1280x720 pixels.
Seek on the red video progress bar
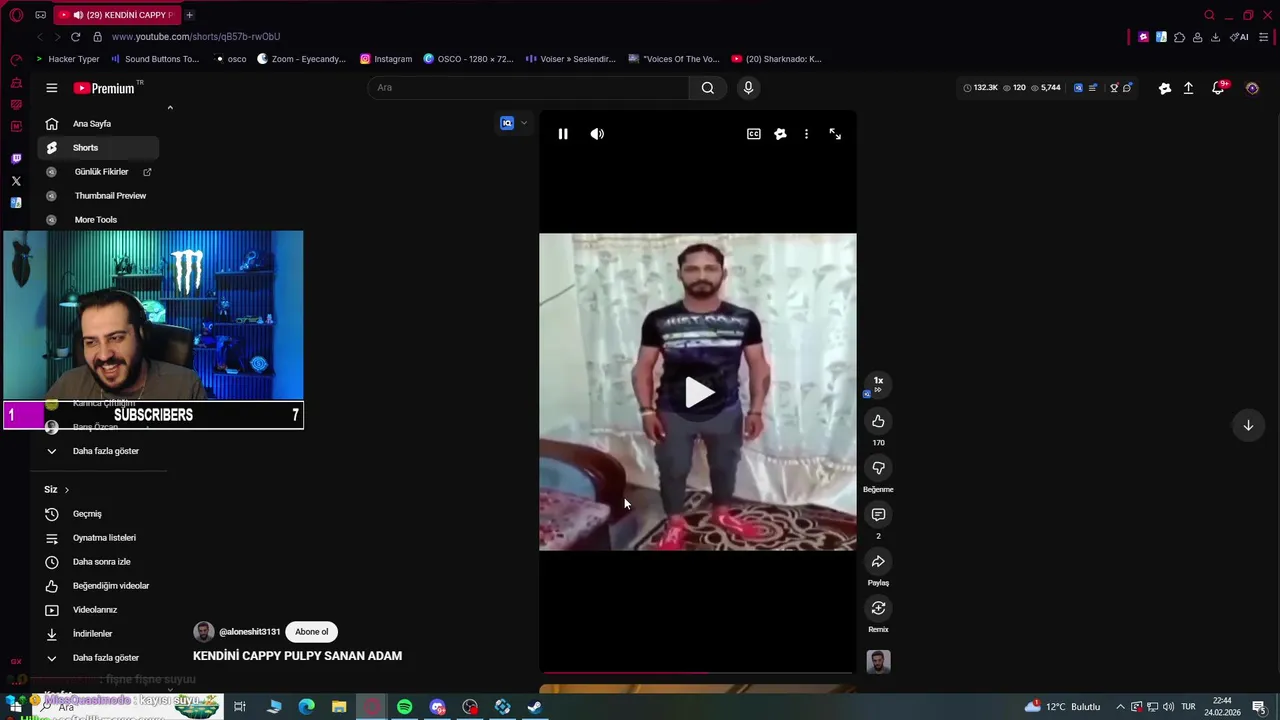698,673
